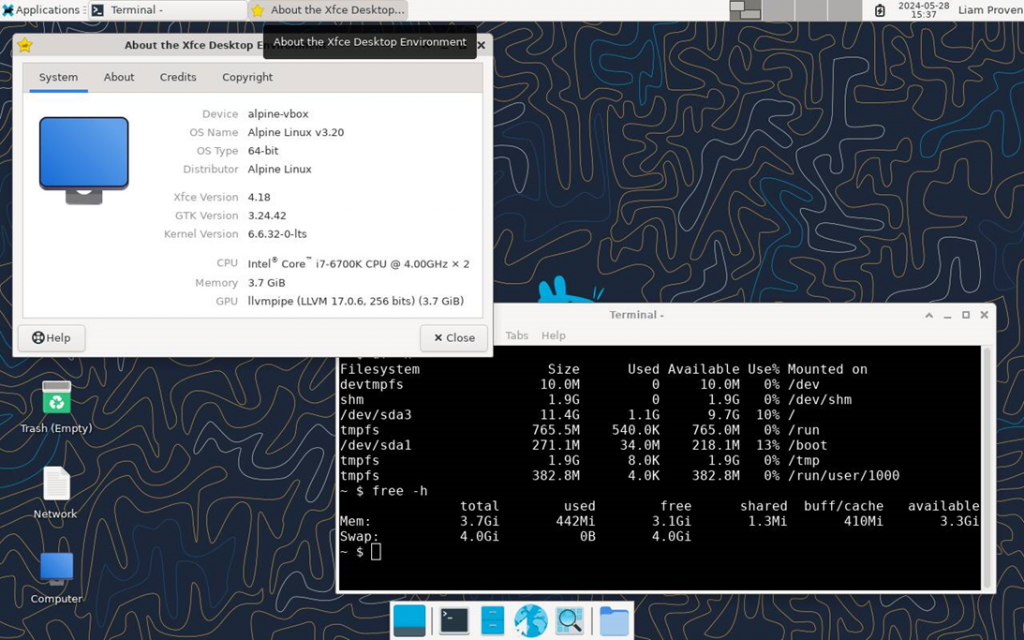Open the Help menu in Terminal

[x=553, y=335]
